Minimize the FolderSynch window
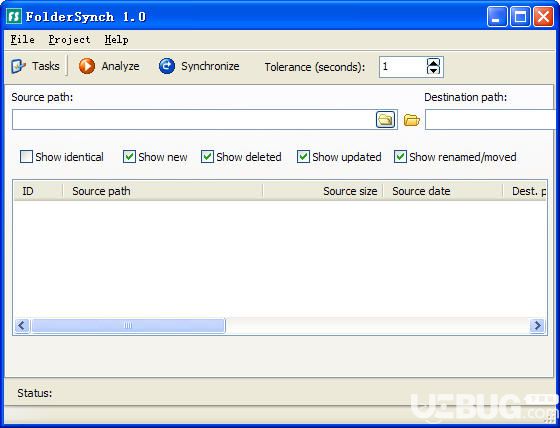Screen dimensions: 560x428 point(497,16)
